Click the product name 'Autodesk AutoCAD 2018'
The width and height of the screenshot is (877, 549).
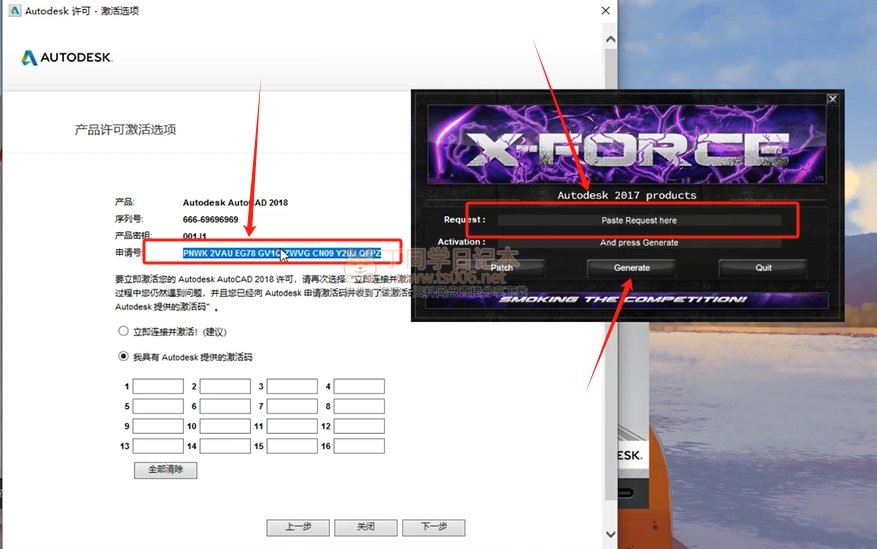pos(235,202)
